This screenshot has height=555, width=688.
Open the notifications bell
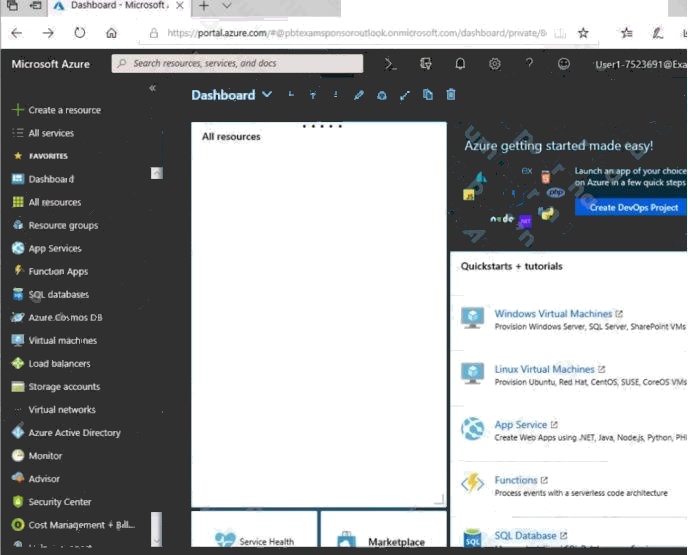(460, 64)
